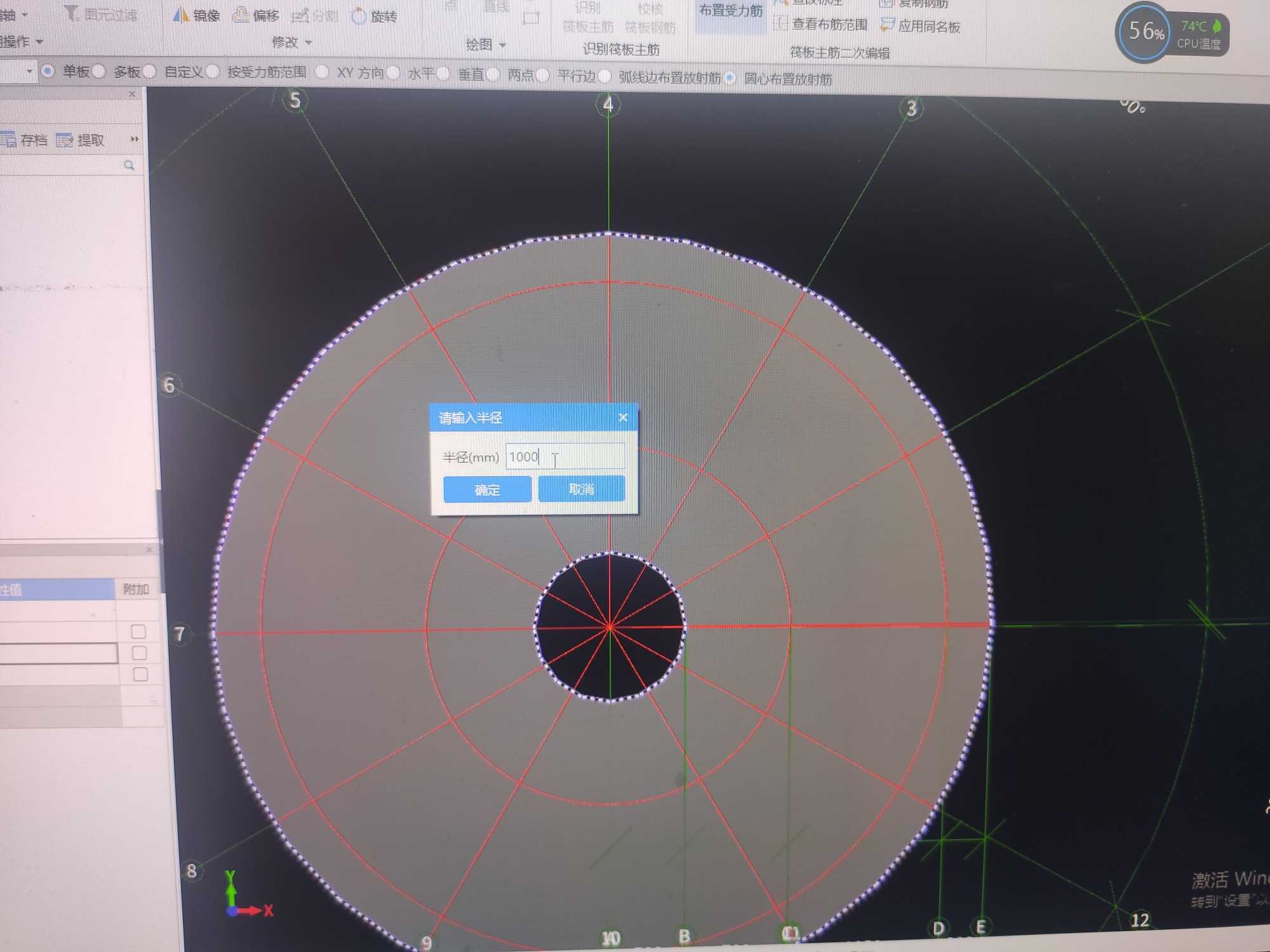Viewport: 1270px width, 952px height.
Task: Select the 垂直 radio option
Action: (x=443, y=74)
